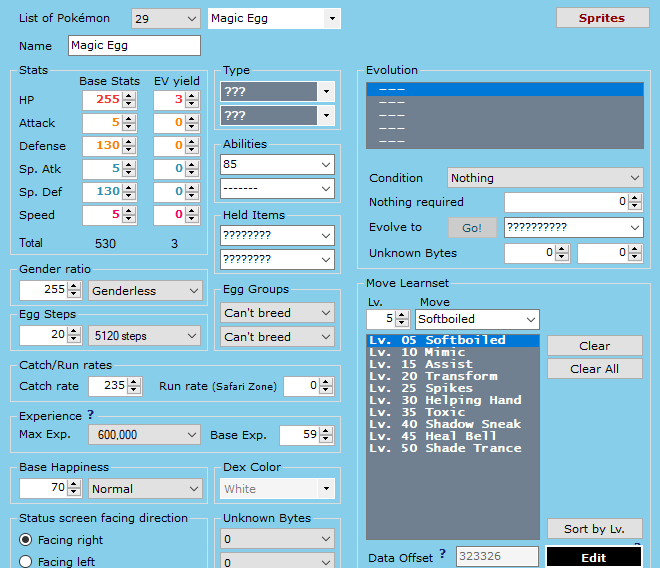Select Lv. 15 Assist in learnset
This screenshot has height=568, width=660.
(452, 364)
